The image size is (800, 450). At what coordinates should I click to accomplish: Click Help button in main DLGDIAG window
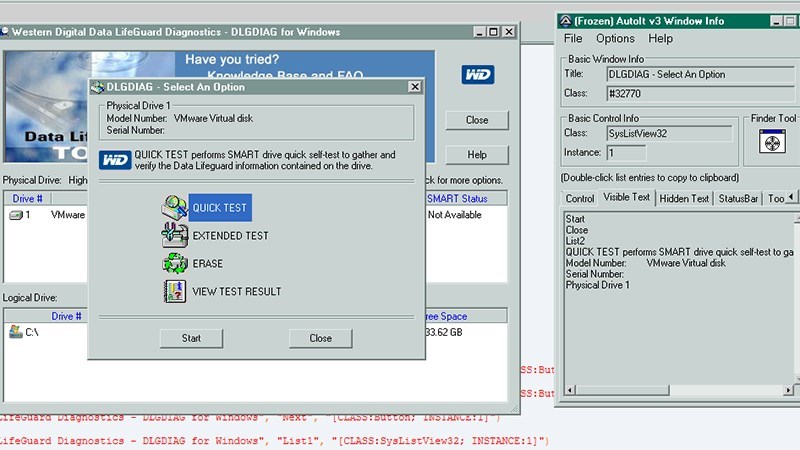pos(477,155)
